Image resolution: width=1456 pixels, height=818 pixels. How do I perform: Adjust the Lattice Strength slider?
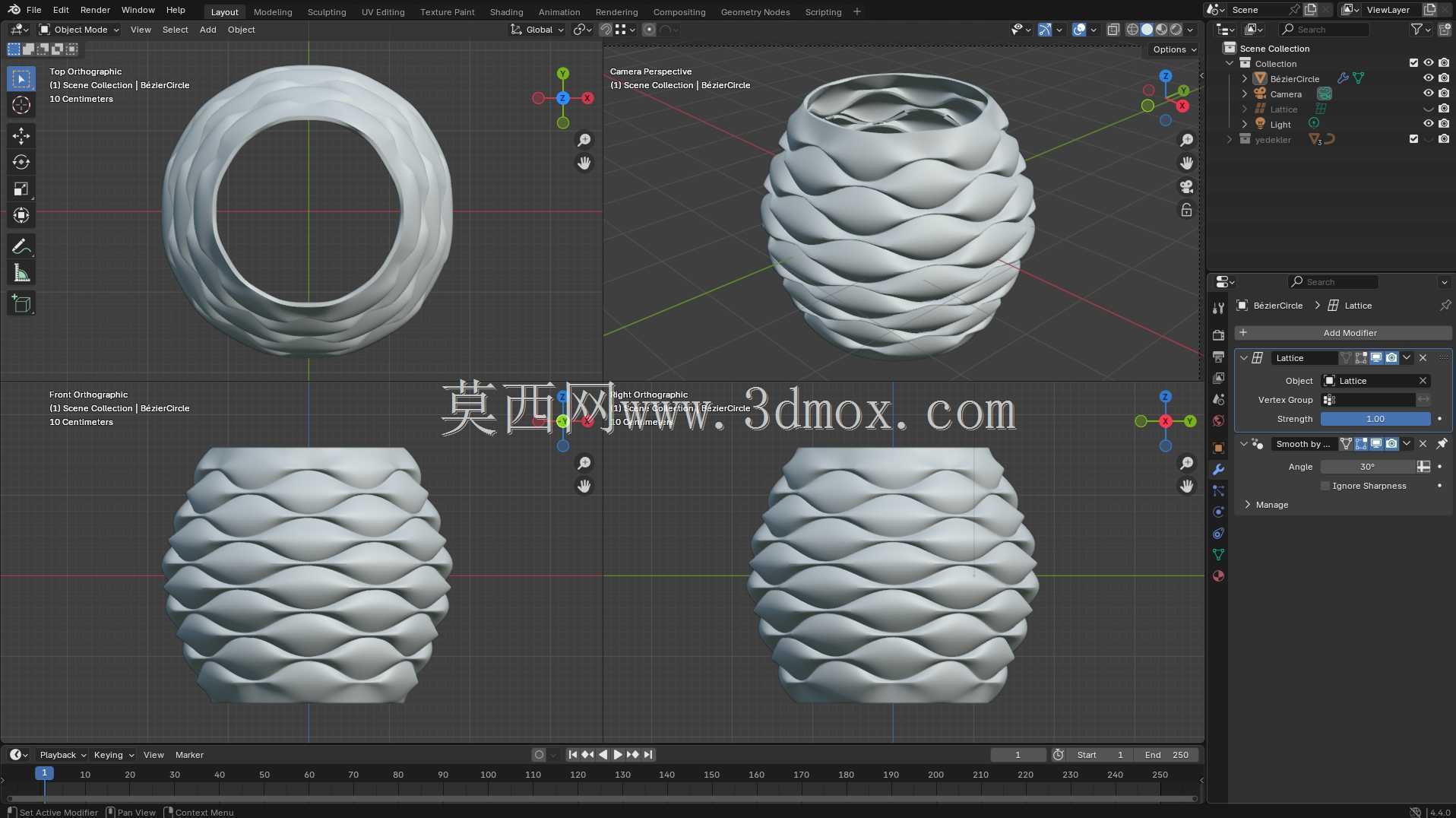tap(1375, 419)
